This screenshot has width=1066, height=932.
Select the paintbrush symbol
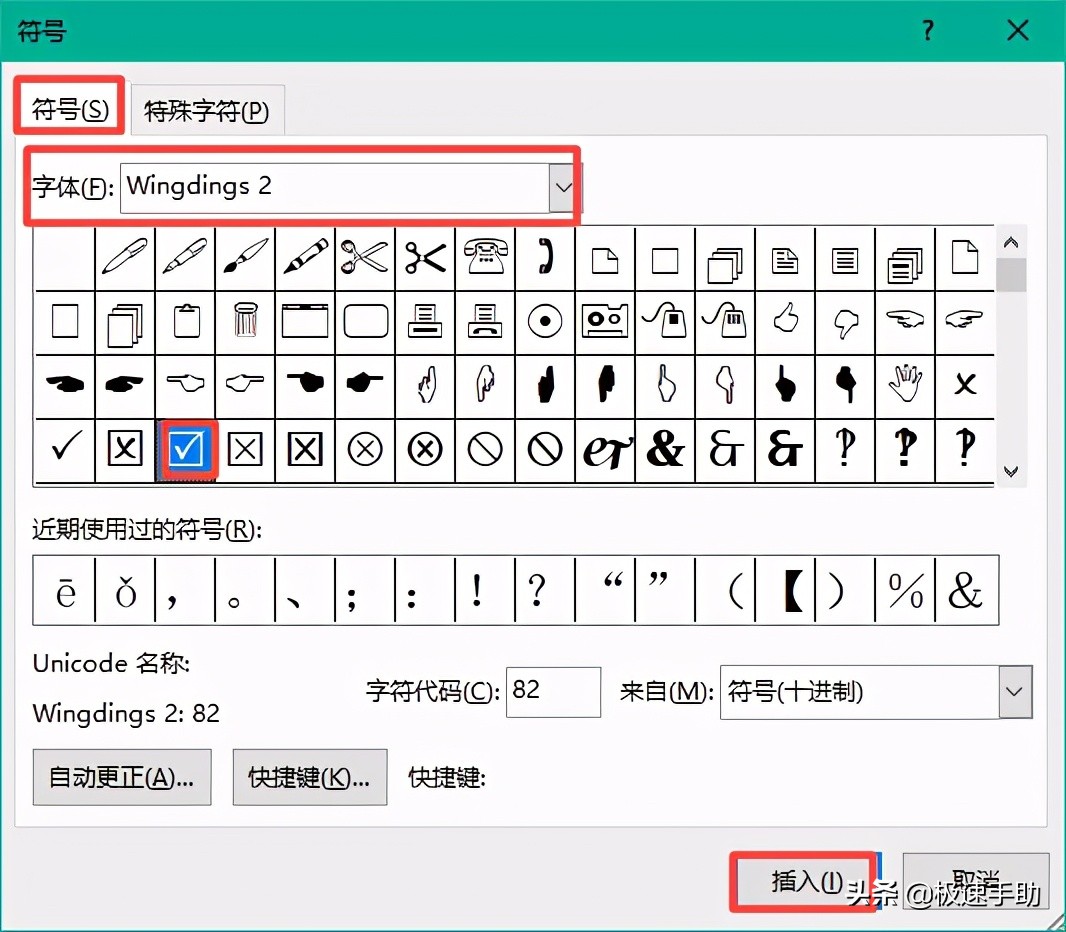coord(245,258)
